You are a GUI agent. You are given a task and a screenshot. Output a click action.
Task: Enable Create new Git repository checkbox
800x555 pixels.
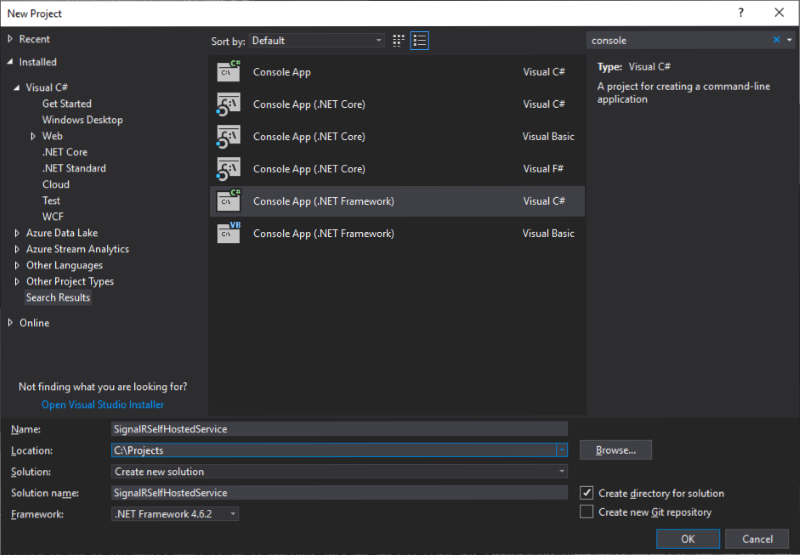coord(587,512)
